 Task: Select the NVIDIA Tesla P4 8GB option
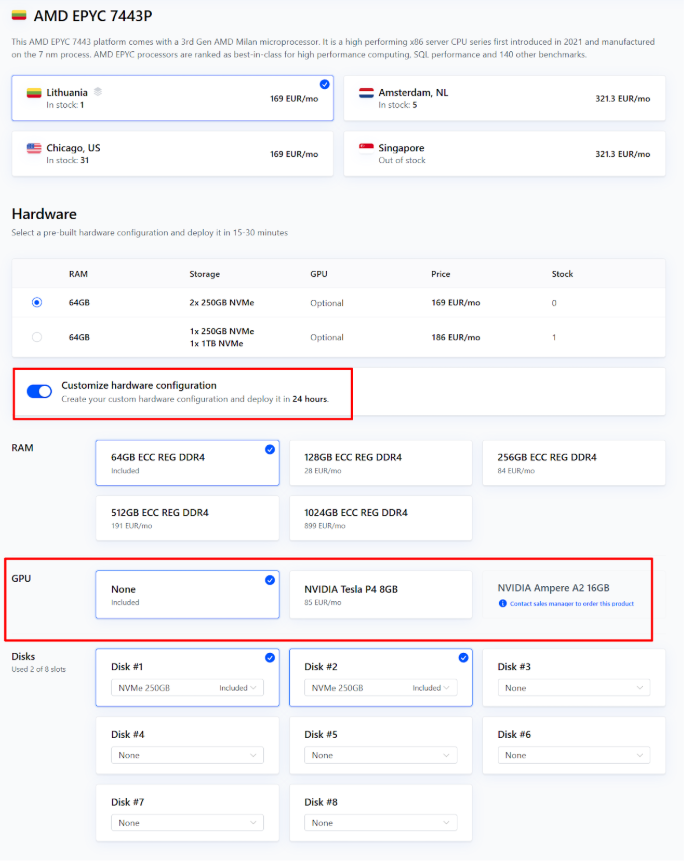(380, 595)
